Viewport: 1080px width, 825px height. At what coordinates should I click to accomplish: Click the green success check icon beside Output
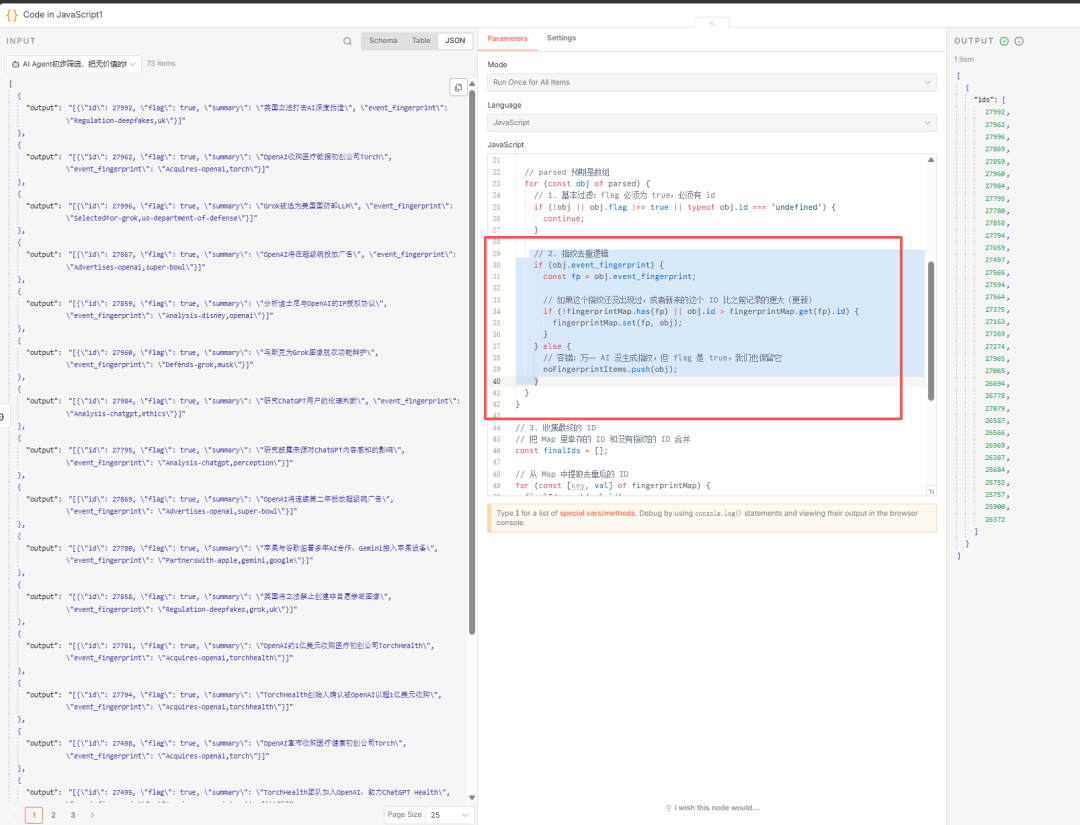1004,41
